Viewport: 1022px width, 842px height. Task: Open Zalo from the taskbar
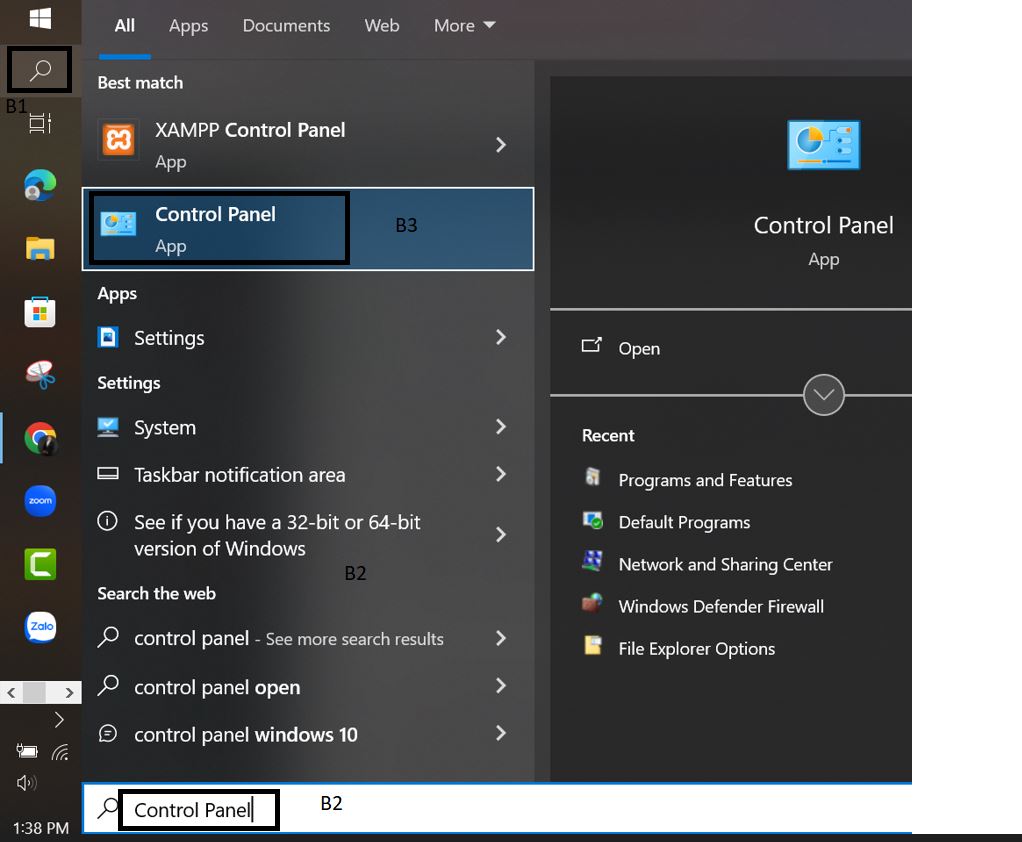coord(40,627)
